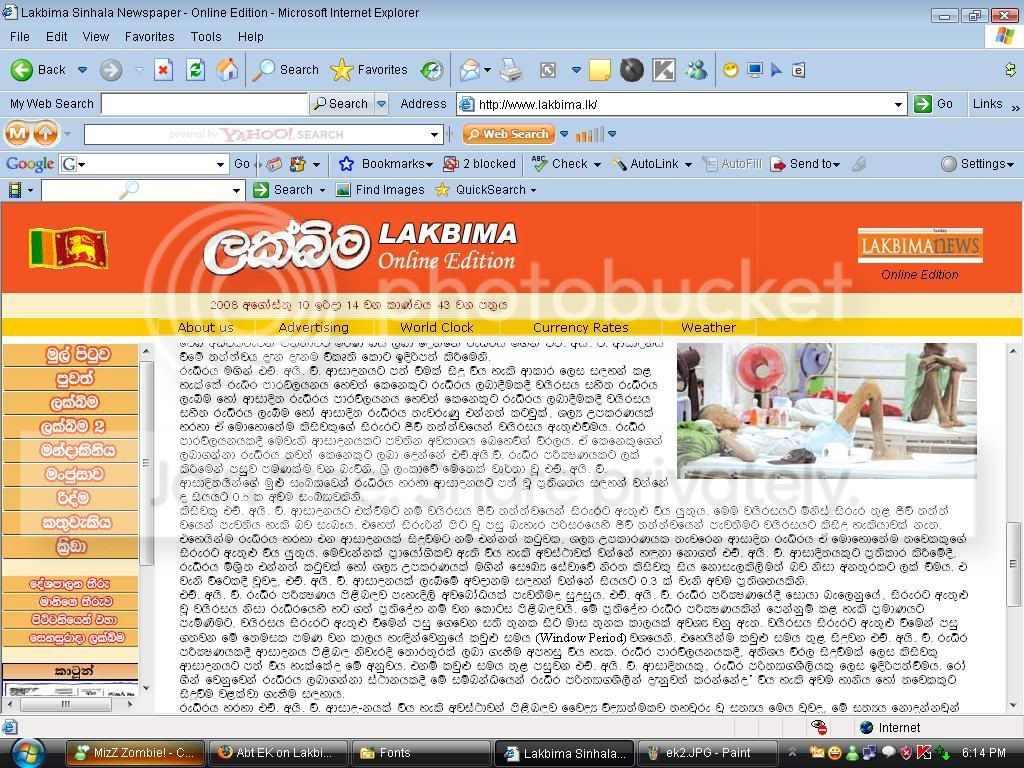The width and height of the screenshot is (1024, 768).
Task: Expand the Bookmarks dropdown menu
Action: point(429,165)
